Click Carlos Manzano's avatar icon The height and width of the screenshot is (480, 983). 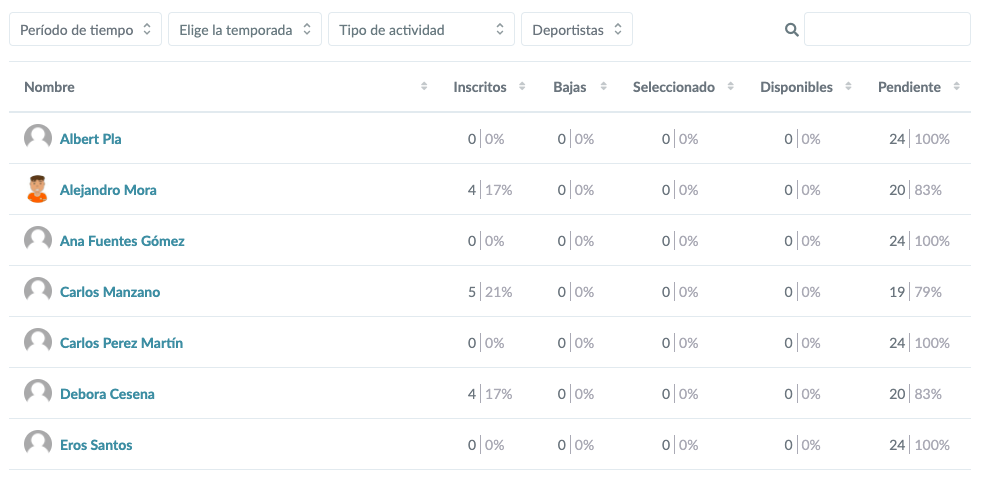click(x=37, y=292)
